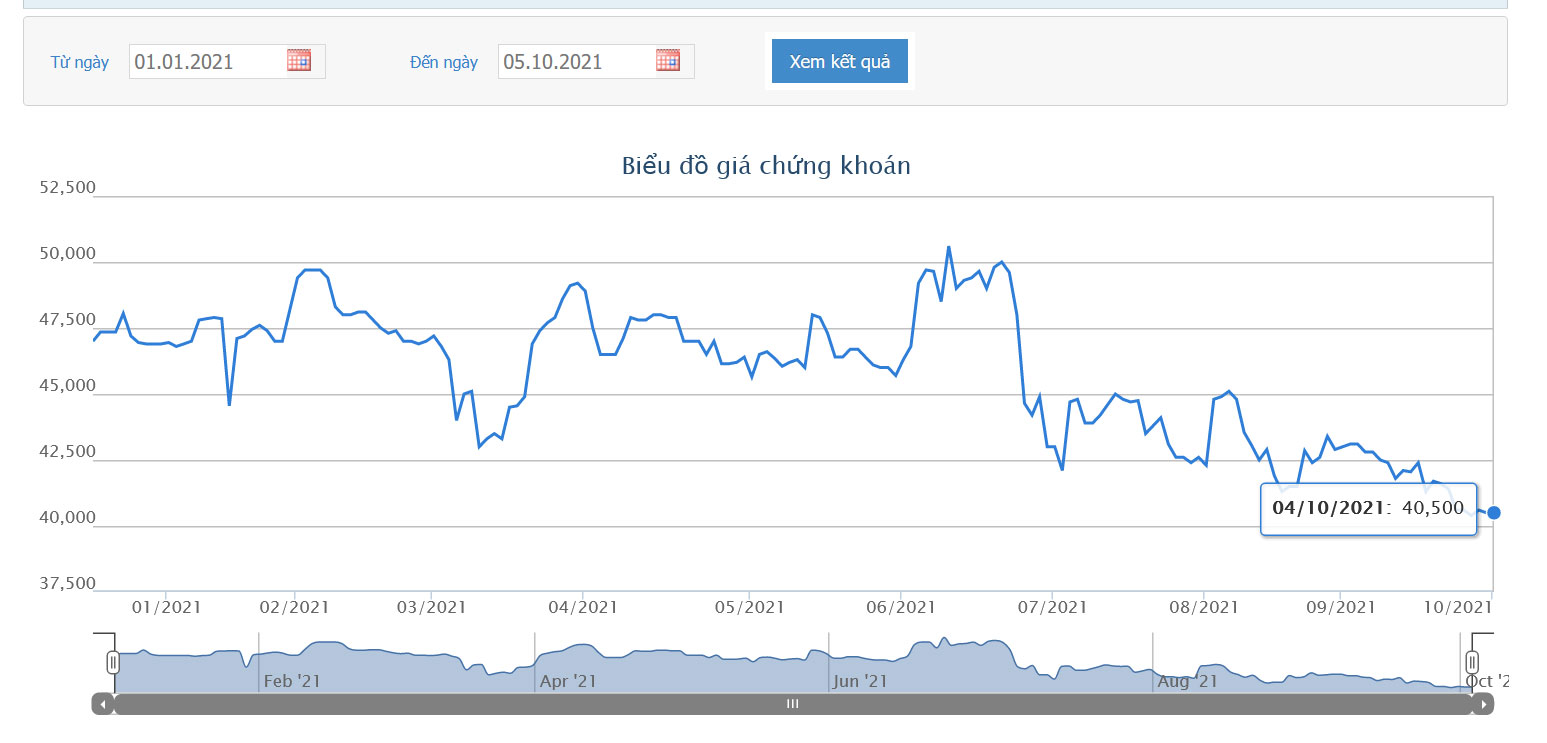The image size is (1547, 743).
Task: Click the horizontal scrollbar grip
Action: tap(793, 704)
